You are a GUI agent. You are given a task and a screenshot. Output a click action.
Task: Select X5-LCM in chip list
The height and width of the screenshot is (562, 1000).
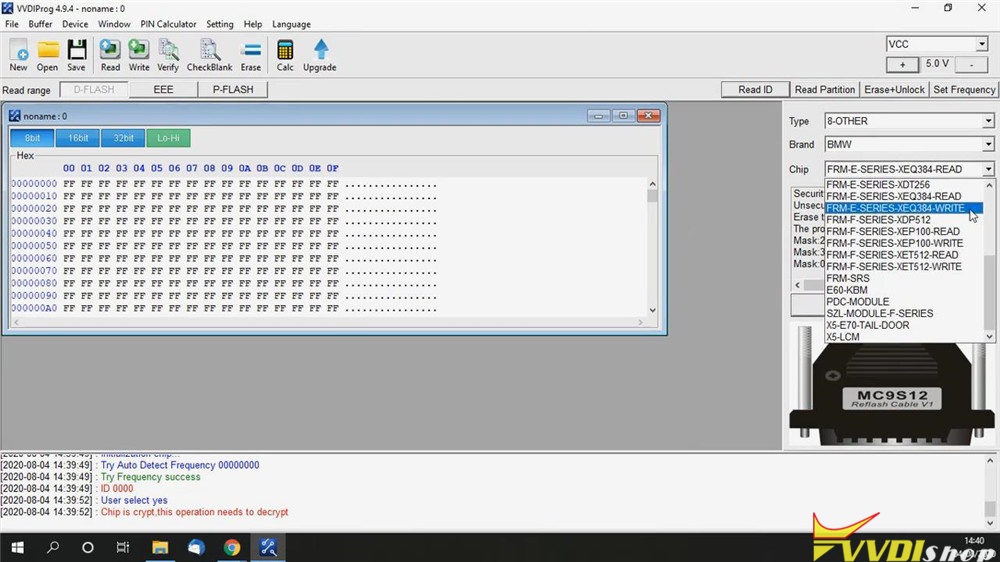pos(842,337)
